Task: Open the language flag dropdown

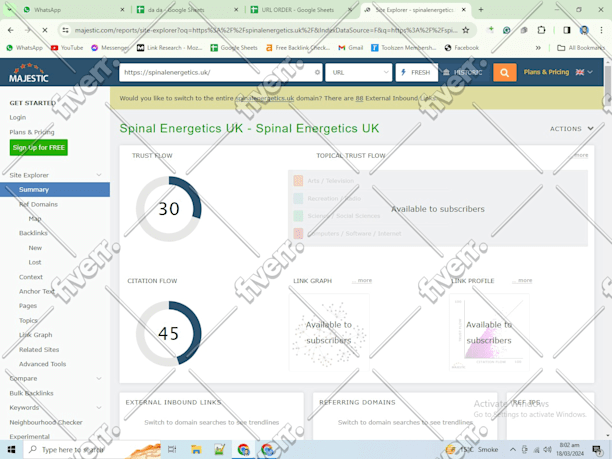Action: click(x=584, y=72)
